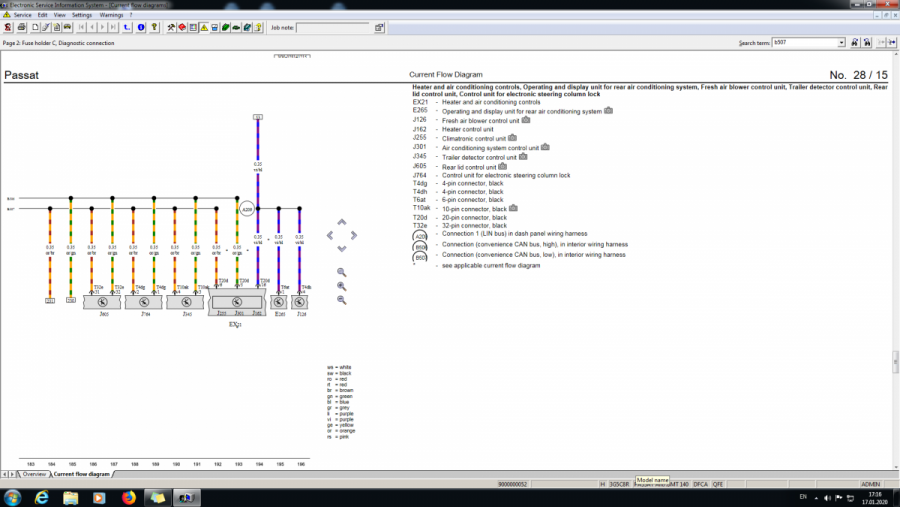The height and width of the screenshot is (507, 900).
Task: Click camera icon next to J126 Fresh air blower
Action: [x=526, y=120]
